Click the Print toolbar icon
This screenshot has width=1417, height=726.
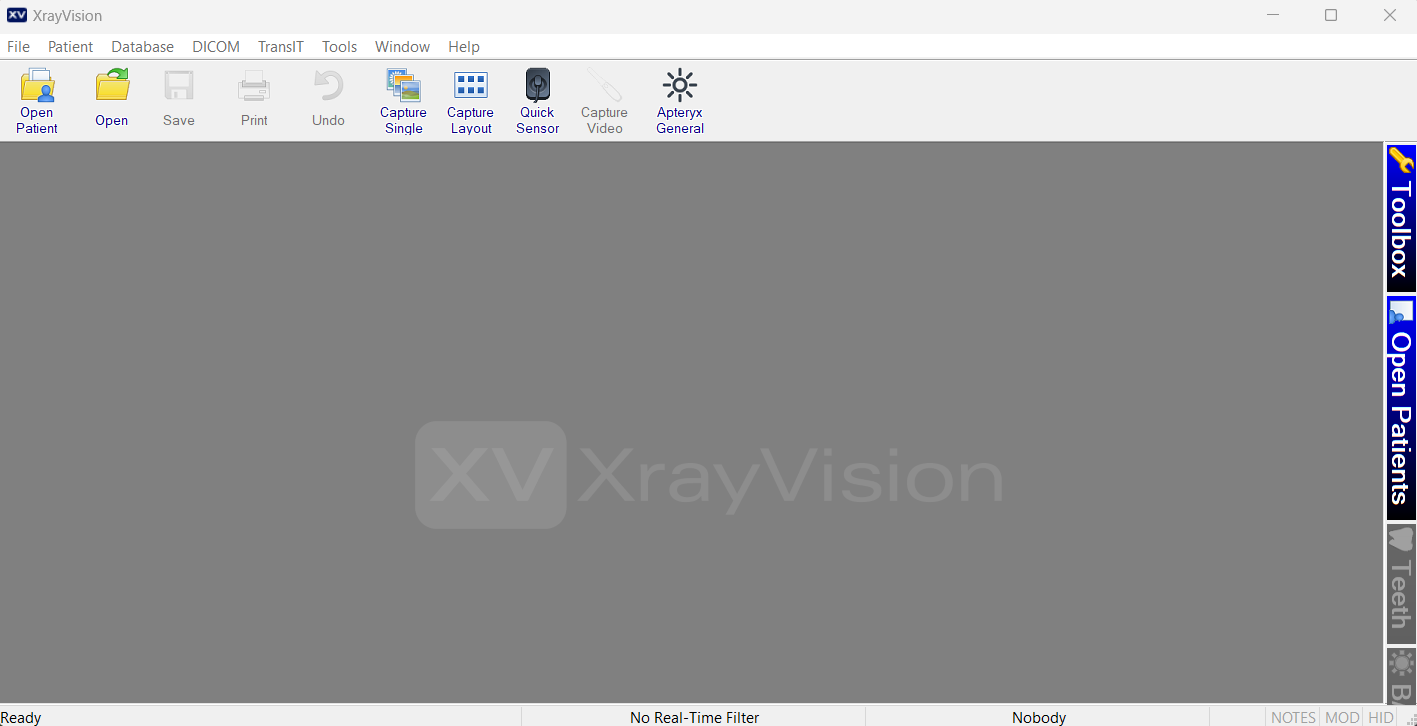[254, 100]
